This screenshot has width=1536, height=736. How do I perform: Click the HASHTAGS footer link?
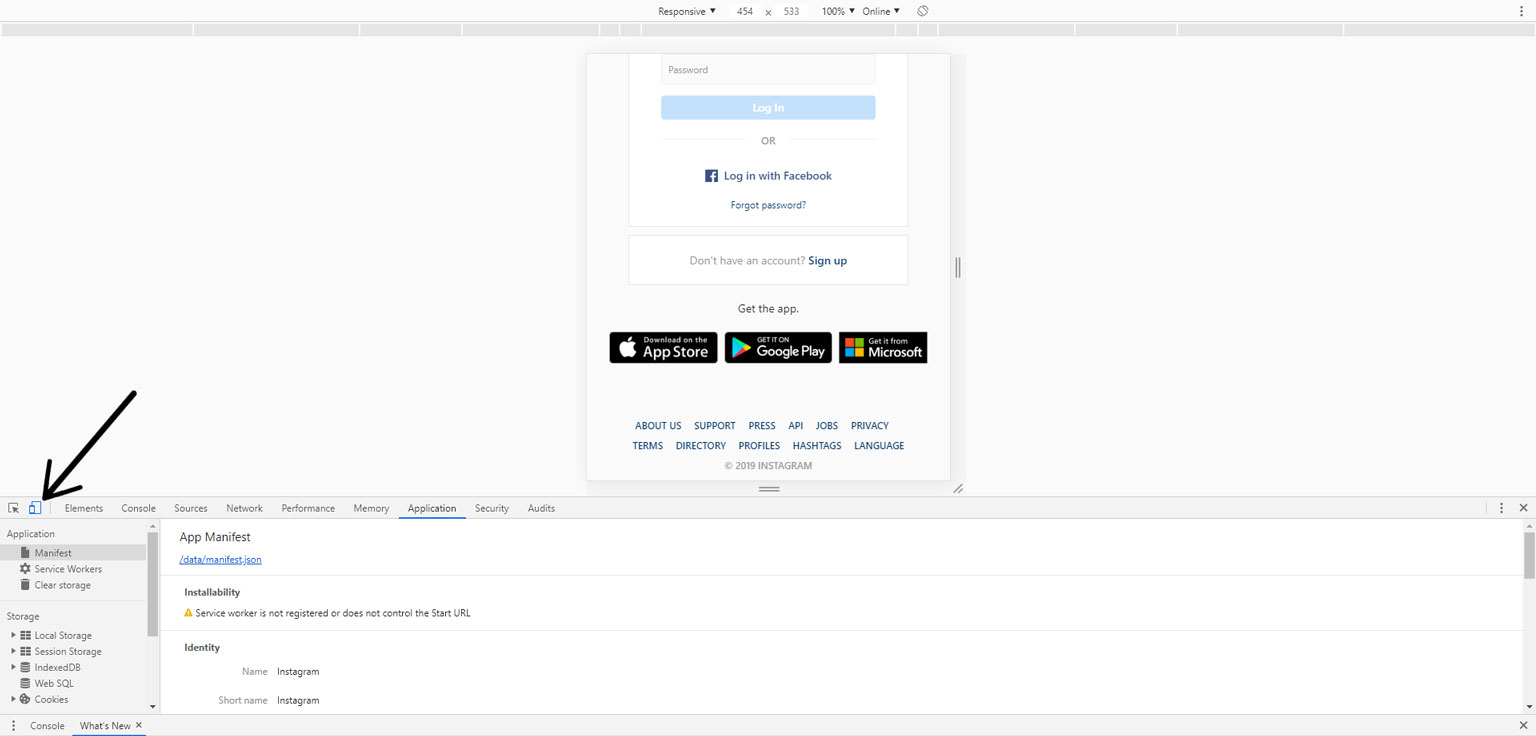click(817, 446)
